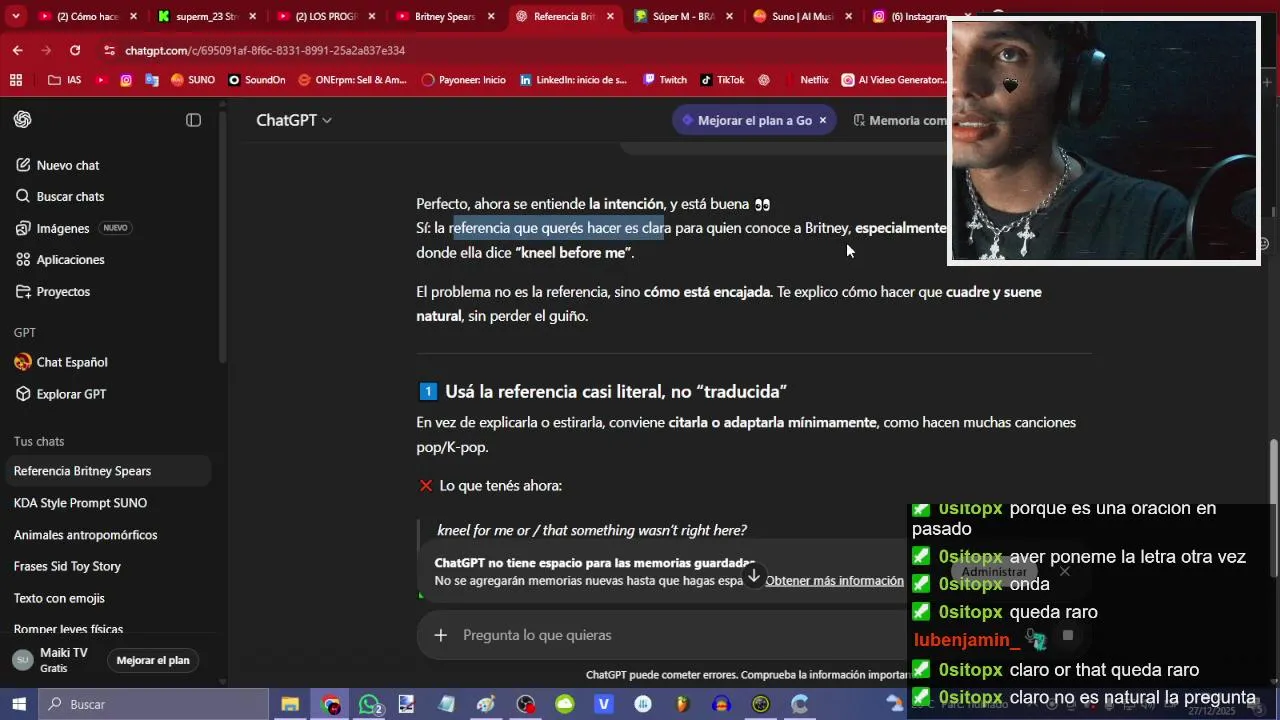The width and height of the screenshot is (1280, 720).
Task: Open the apps grid in bookmarks bar
Action: click(x=16, y=80)
